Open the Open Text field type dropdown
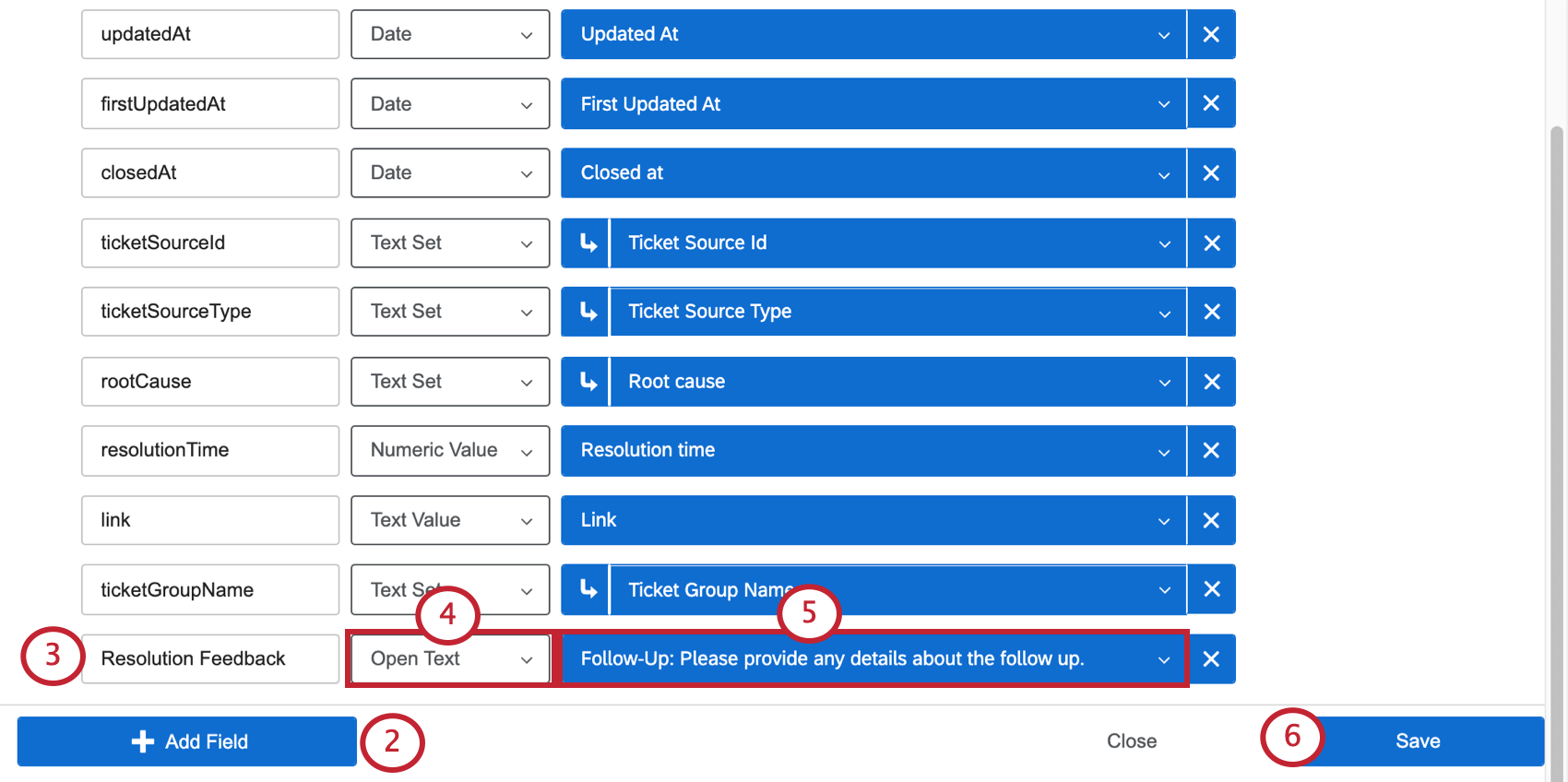This screenshot has width=1568, height=782. point(450,659)
